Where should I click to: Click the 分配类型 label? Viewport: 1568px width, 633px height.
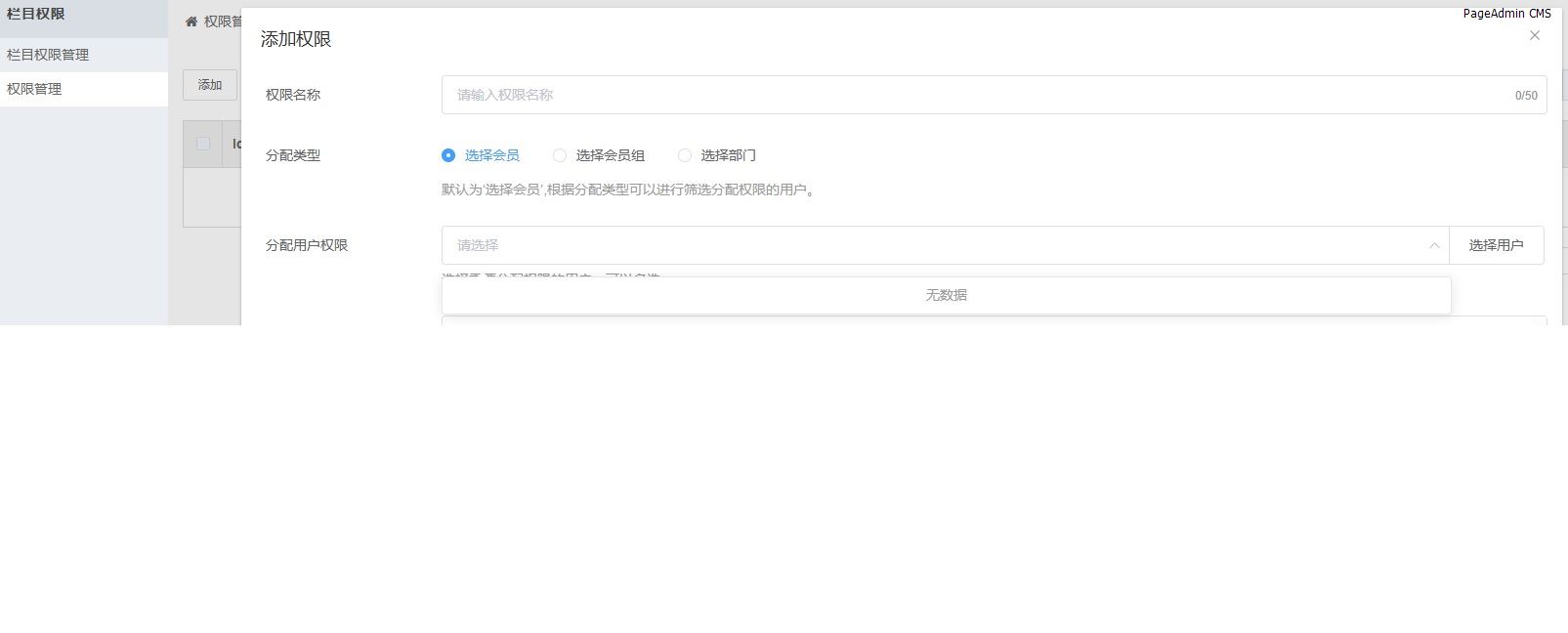pyautogui.click(x=293, y=155)
